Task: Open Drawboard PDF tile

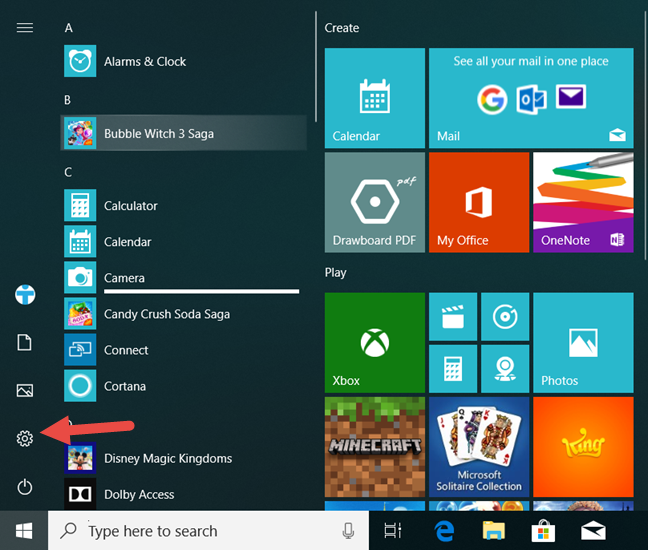Action: click(x=374, y=202)
